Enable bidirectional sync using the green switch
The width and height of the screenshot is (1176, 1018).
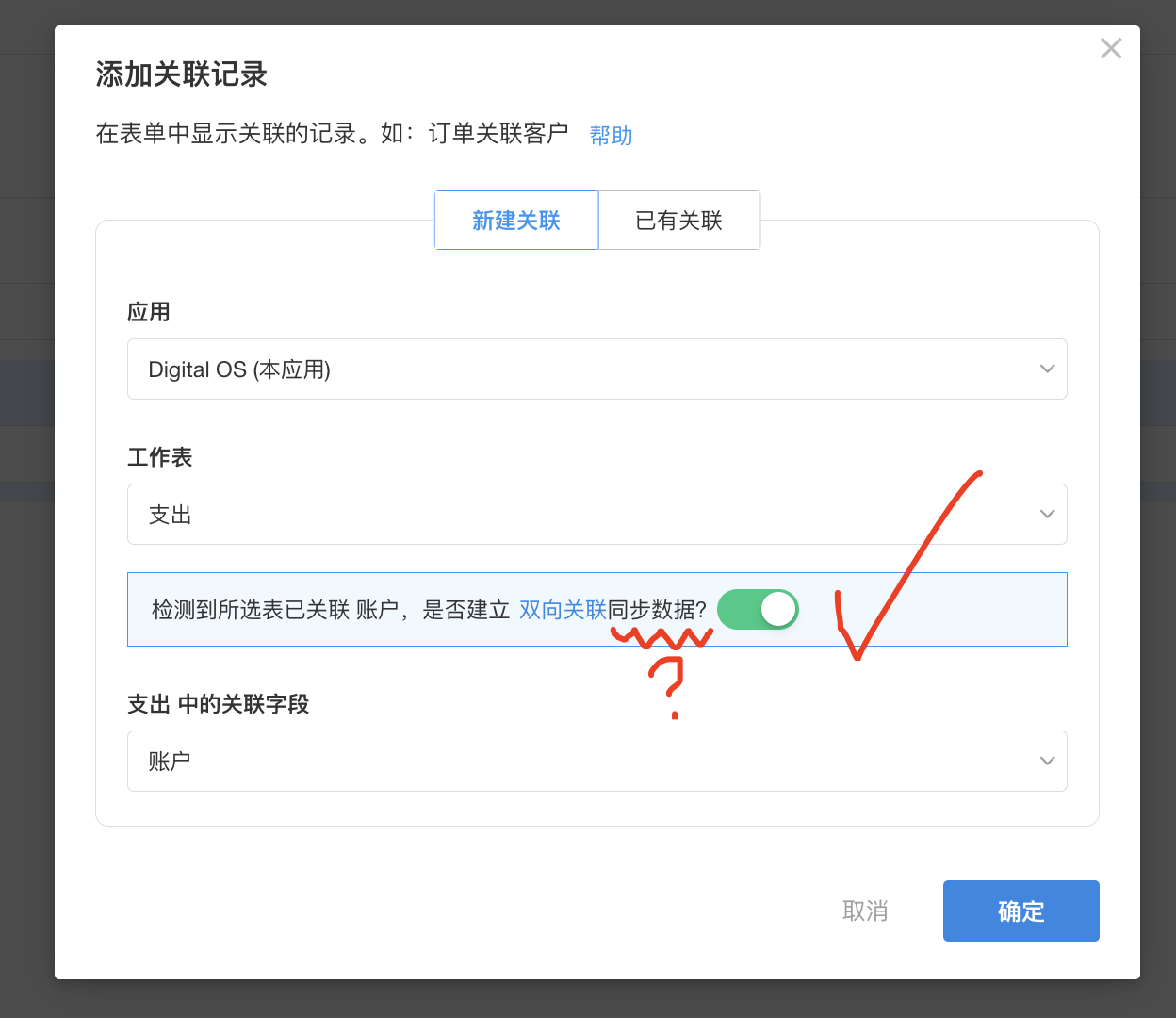[758, 609]
